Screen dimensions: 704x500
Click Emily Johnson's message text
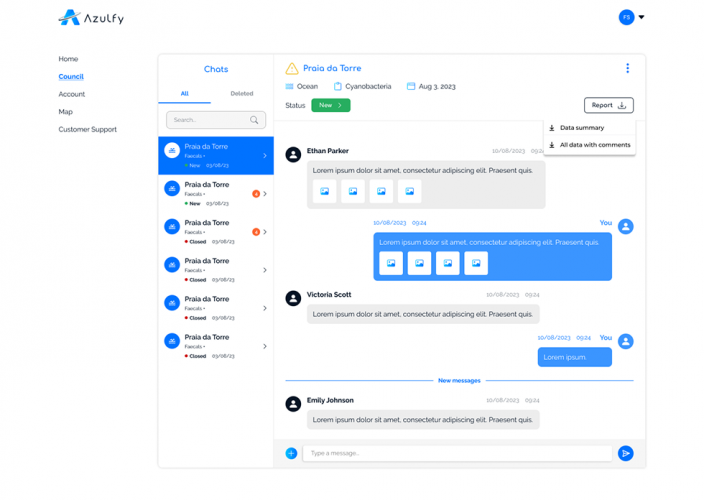423,420
